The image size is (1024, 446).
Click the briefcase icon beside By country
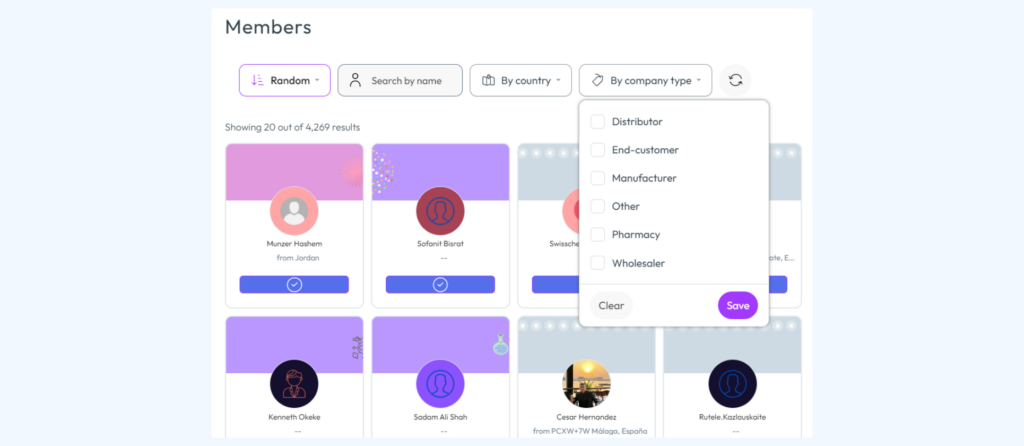tap(488, 80)
